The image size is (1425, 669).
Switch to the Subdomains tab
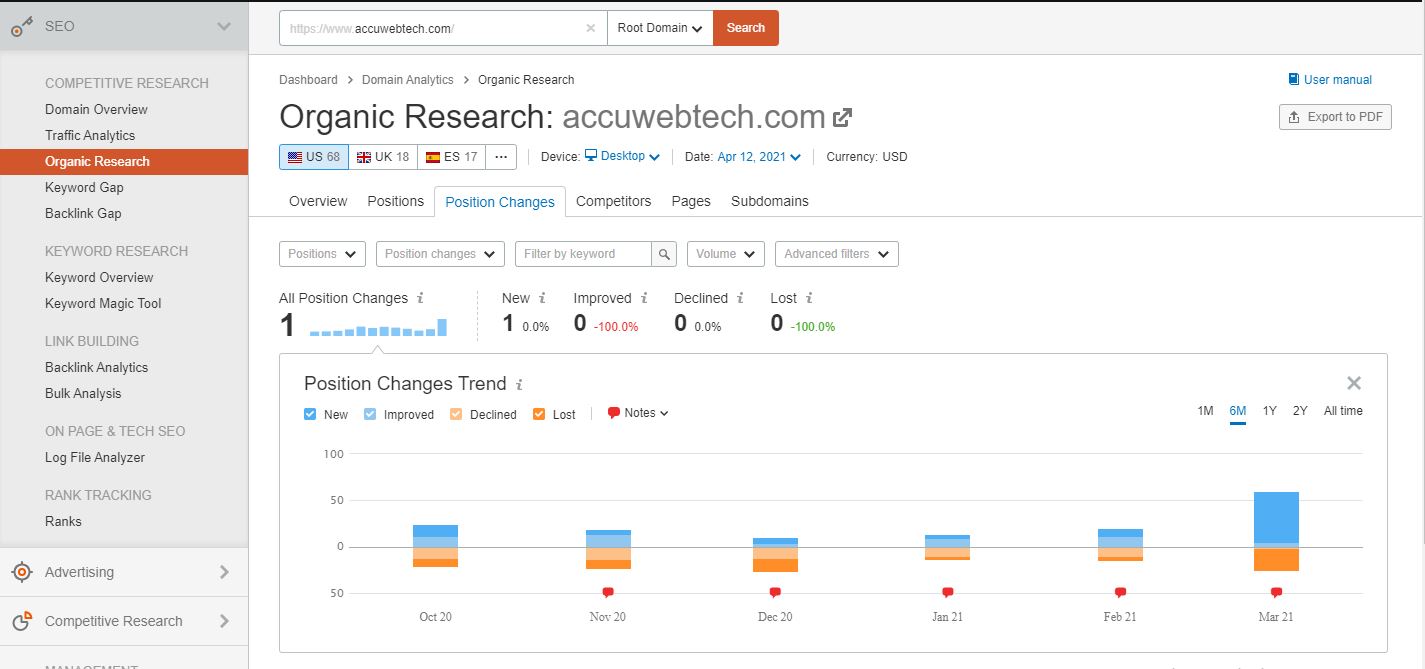point(770,201)
